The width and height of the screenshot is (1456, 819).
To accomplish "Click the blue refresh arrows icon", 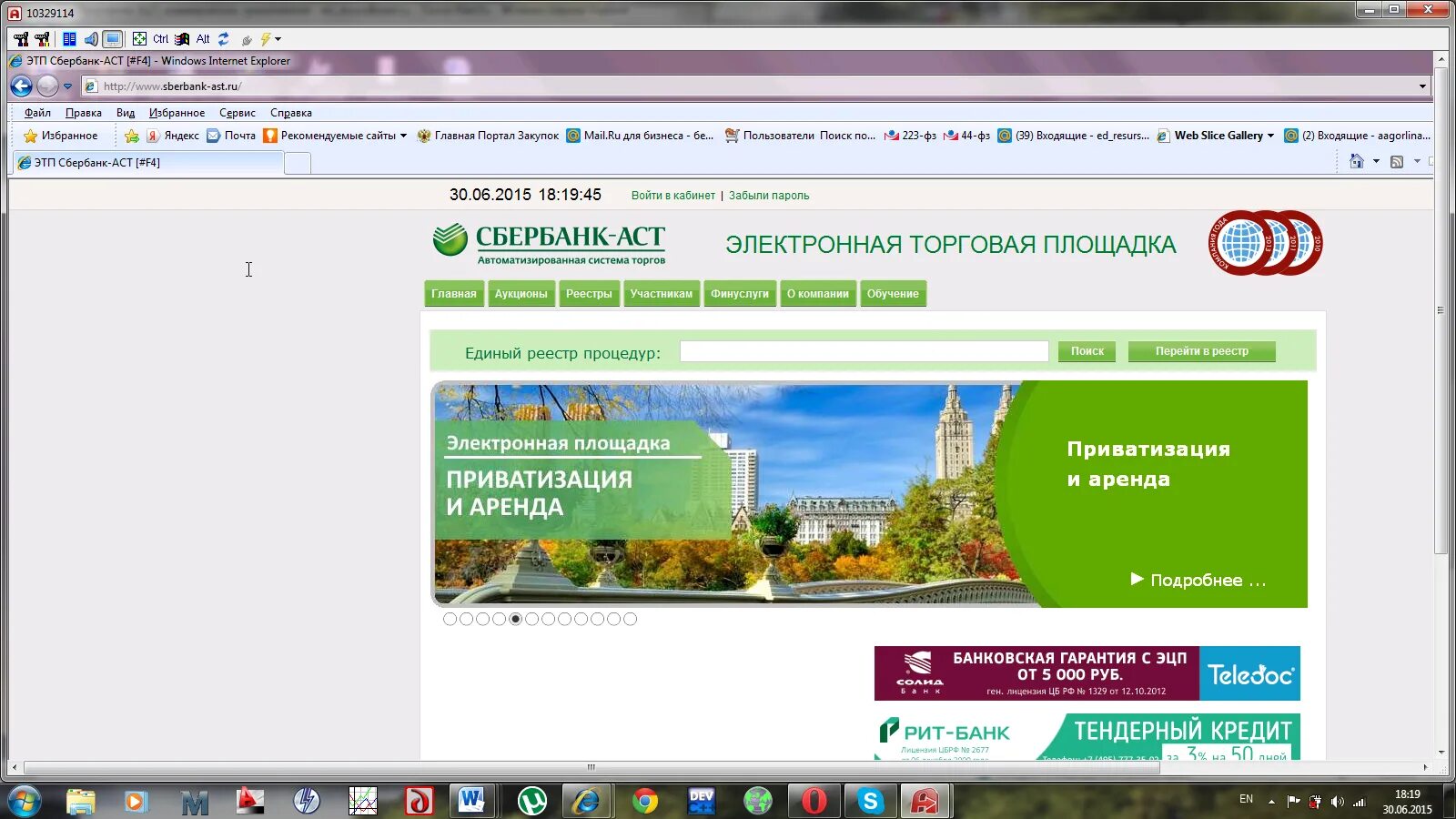I will pos(224,39).
